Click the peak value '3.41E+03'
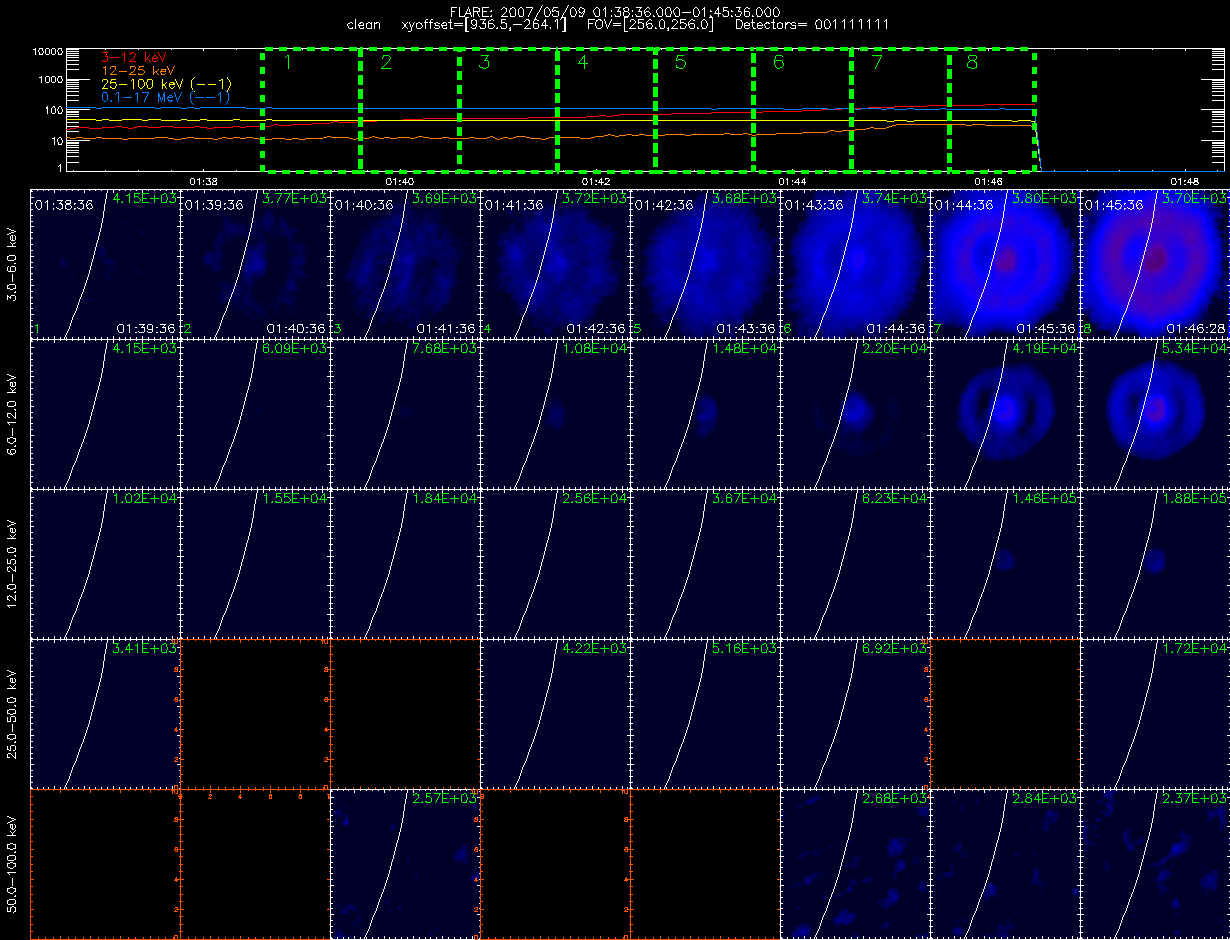 (x=146, y=649)
